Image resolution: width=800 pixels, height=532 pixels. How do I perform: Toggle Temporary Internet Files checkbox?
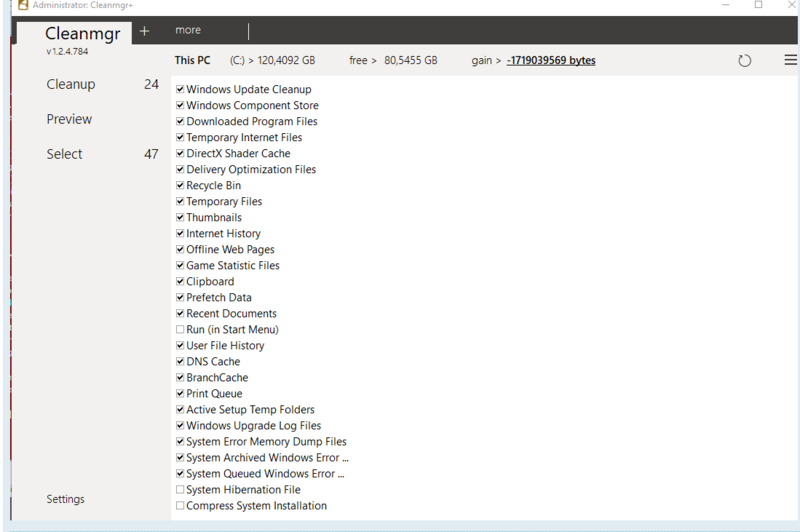[180, 137]
